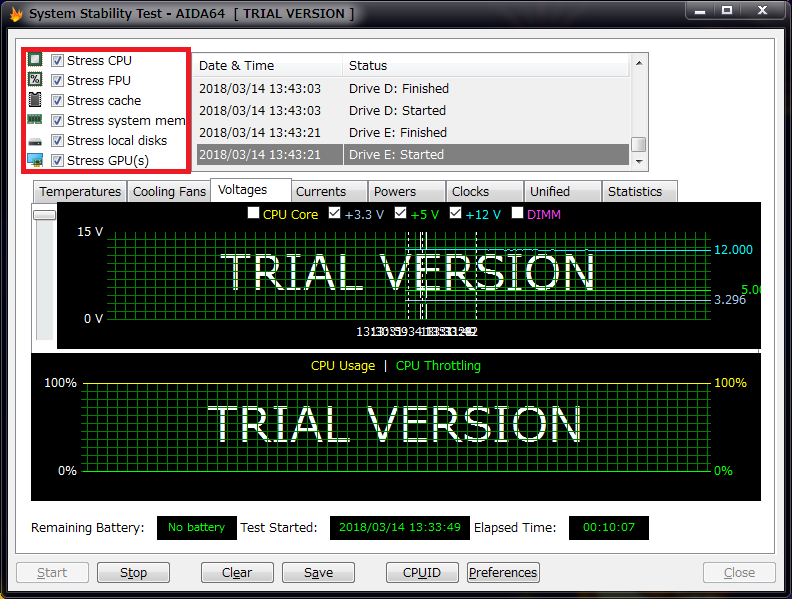
Task: Save the stability test results
Action: pyautogui.click(x=318, y=572)
